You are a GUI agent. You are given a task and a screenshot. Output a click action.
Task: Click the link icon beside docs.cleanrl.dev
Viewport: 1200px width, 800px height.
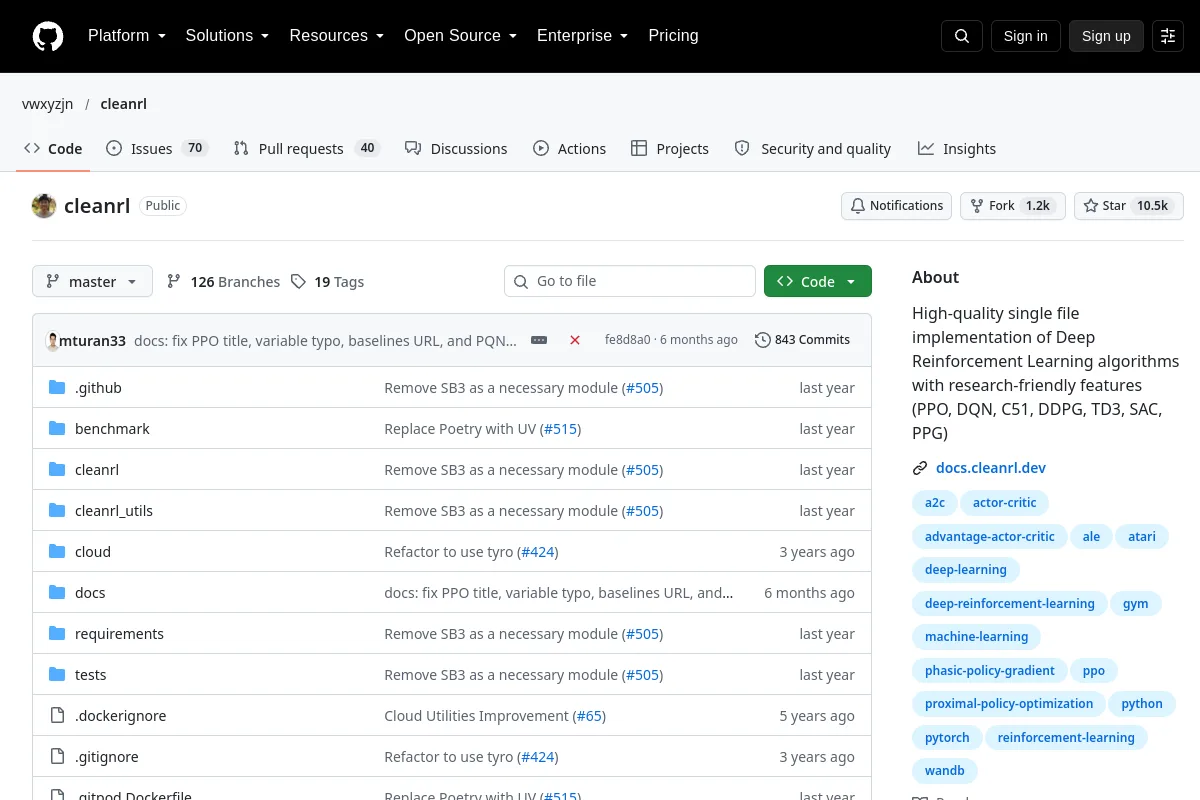(920, 468)
